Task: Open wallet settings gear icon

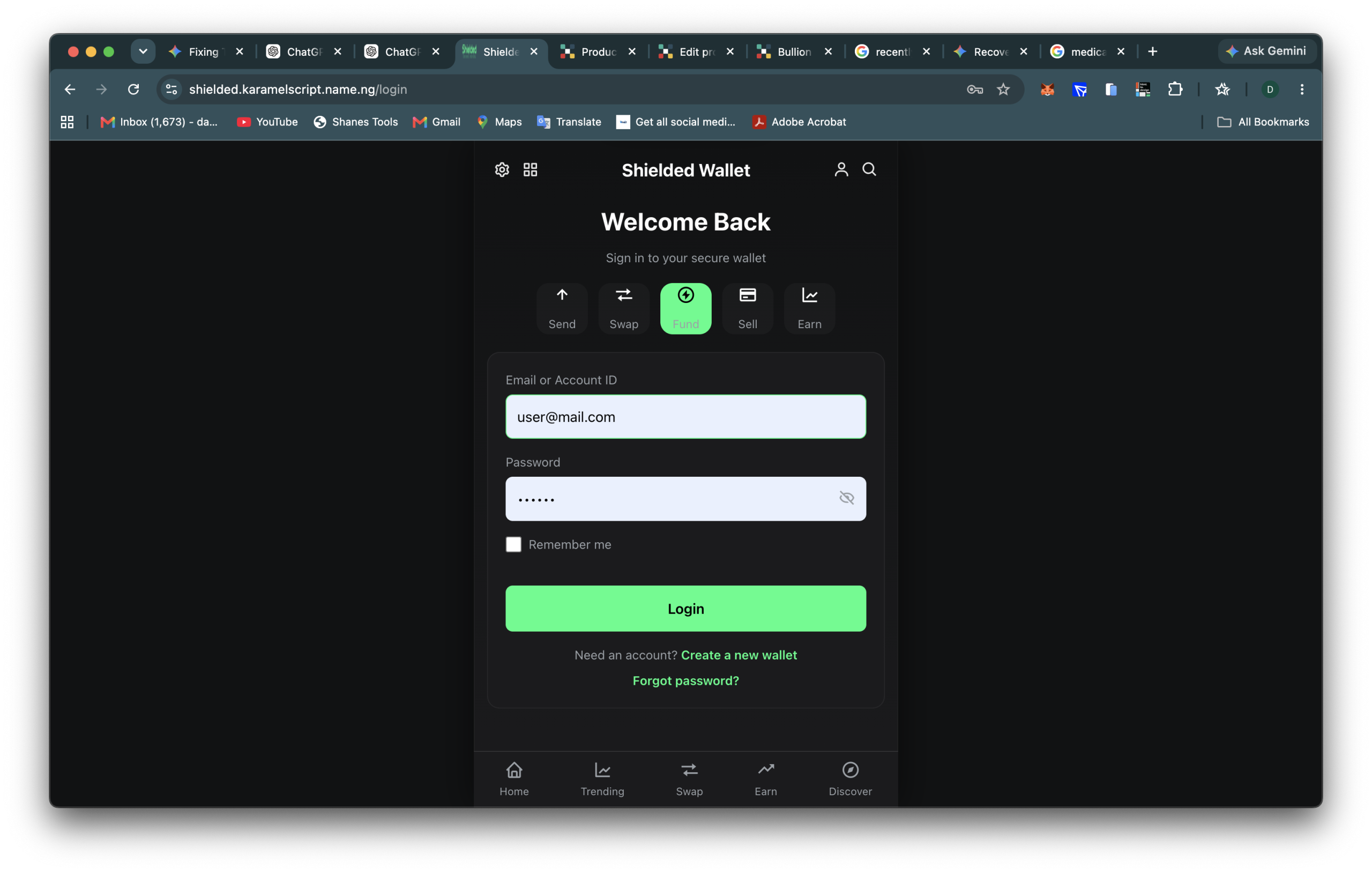Action: [502, 169]
